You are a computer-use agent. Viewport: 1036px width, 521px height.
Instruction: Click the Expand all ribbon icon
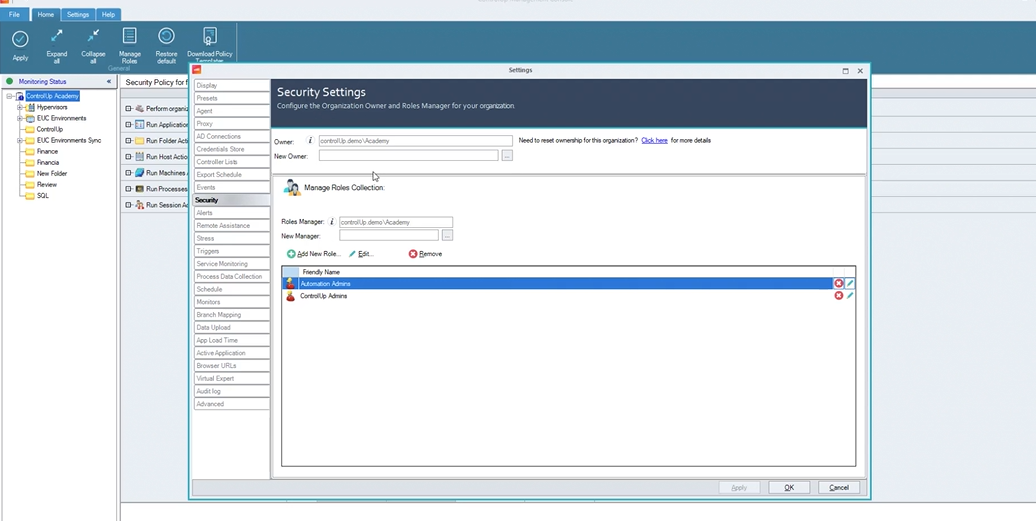point(57,36)
